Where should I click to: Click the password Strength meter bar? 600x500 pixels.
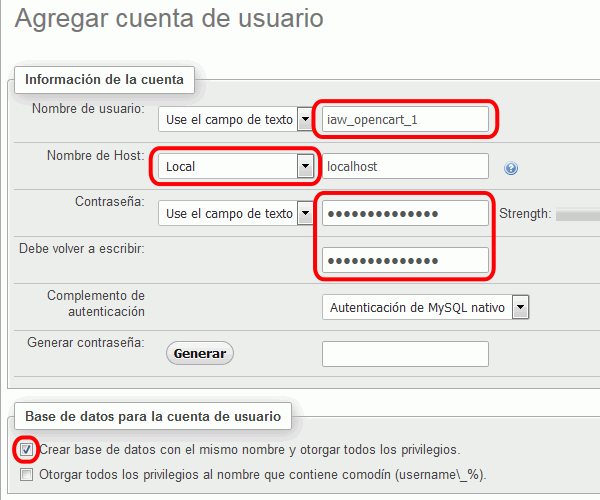click(578, 215)
